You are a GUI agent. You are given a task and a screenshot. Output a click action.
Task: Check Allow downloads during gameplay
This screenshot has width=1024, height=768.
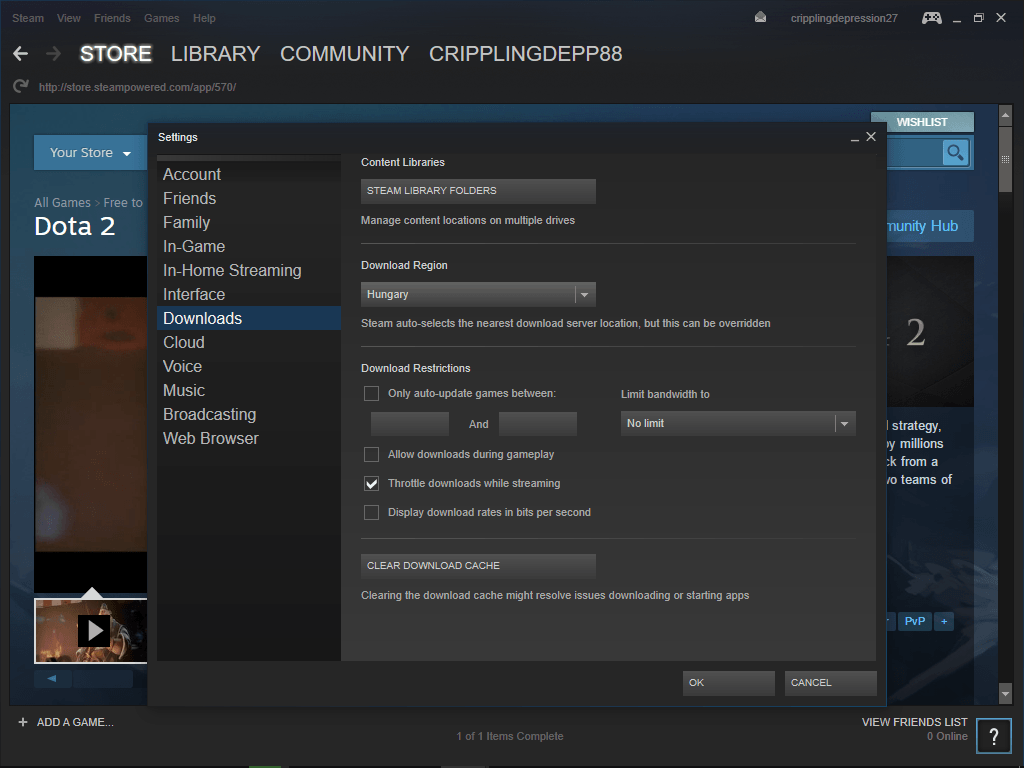coord(371,454)
